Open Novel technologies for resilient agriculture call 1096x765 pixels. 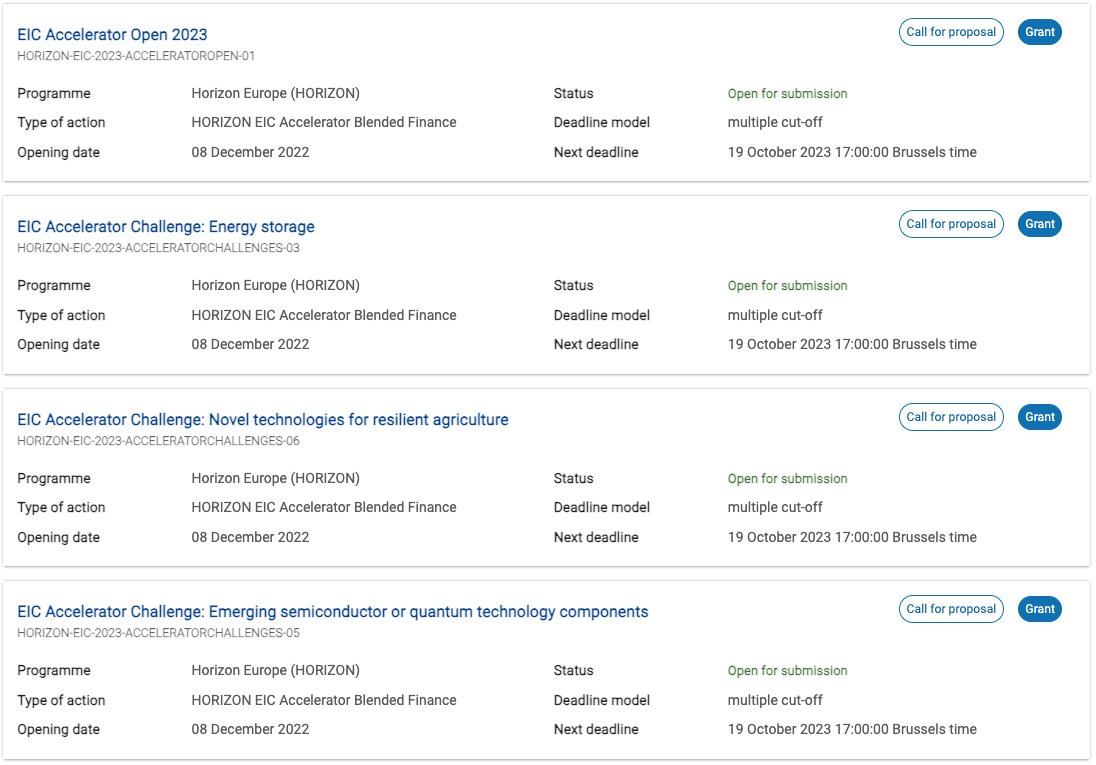pos(263,420)
